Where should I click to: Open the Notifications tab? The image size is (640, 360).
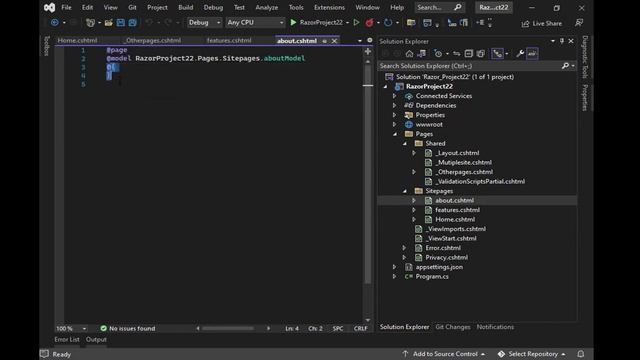495,327
